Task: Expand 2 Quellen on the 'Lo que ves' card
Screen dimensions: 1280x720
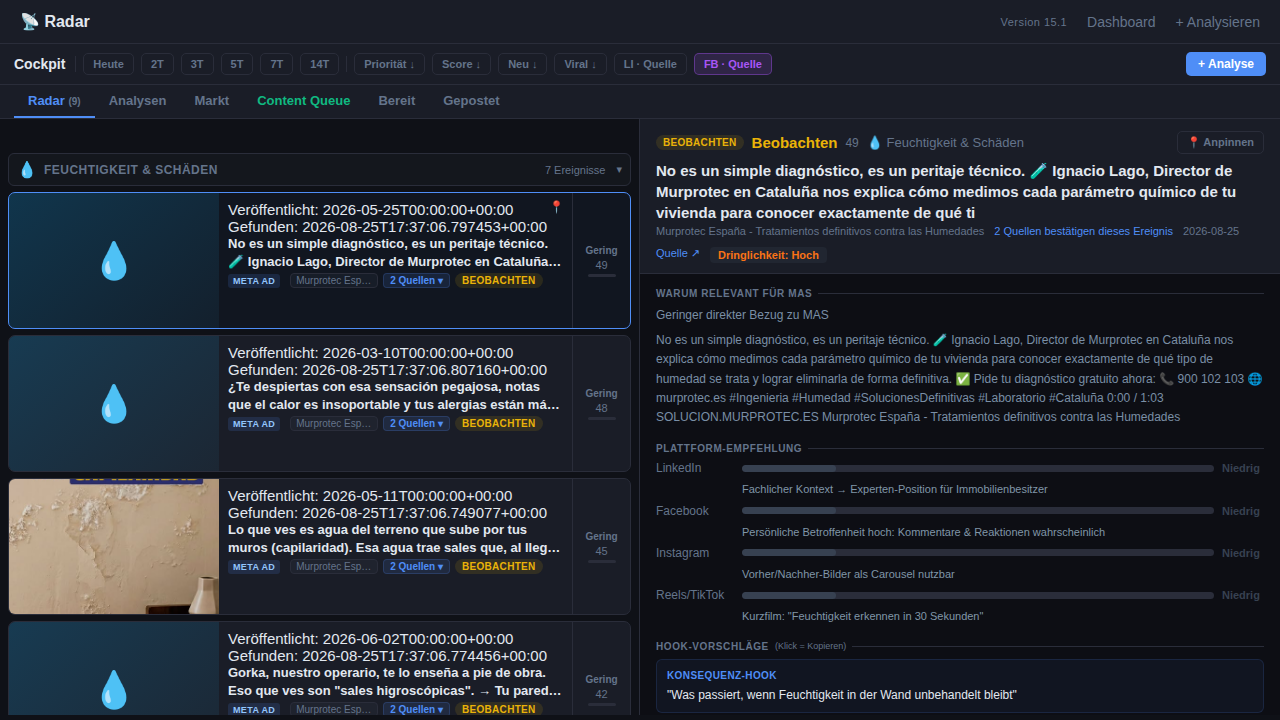Action: point(416,567)
